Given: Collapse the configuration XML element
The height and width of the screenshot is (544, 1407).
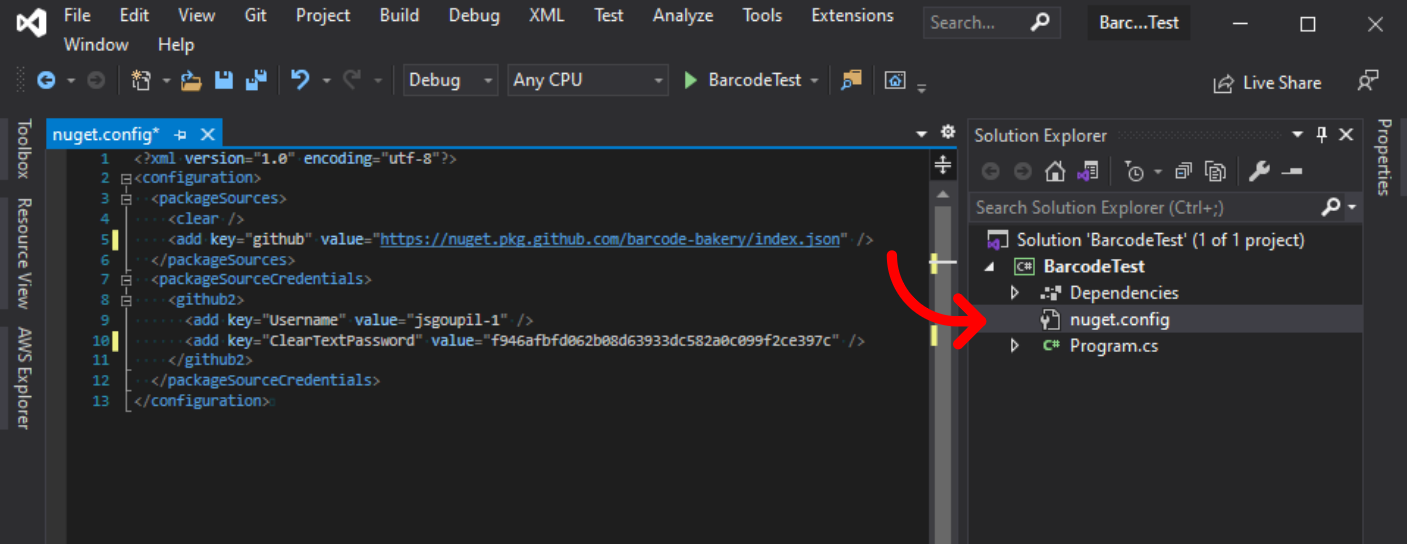Looking at the screenshot, I should 125,179.
